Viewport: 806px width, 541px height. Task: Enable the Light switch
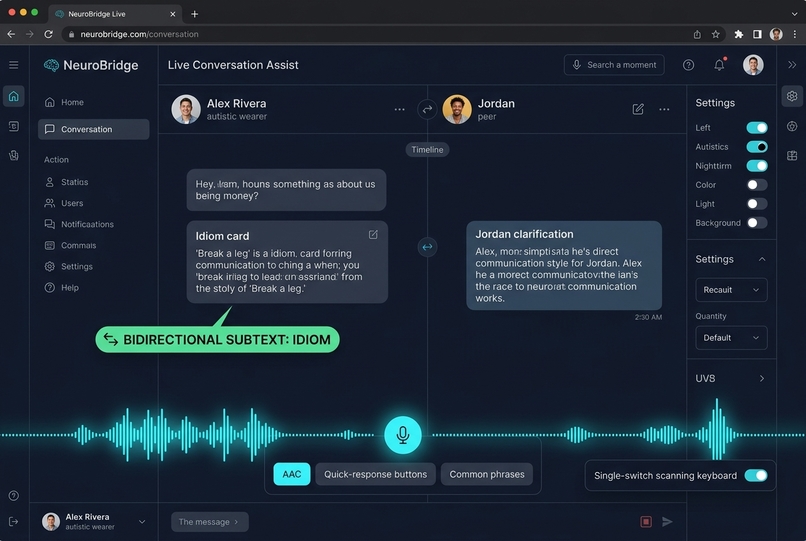[x=757, y=204]
